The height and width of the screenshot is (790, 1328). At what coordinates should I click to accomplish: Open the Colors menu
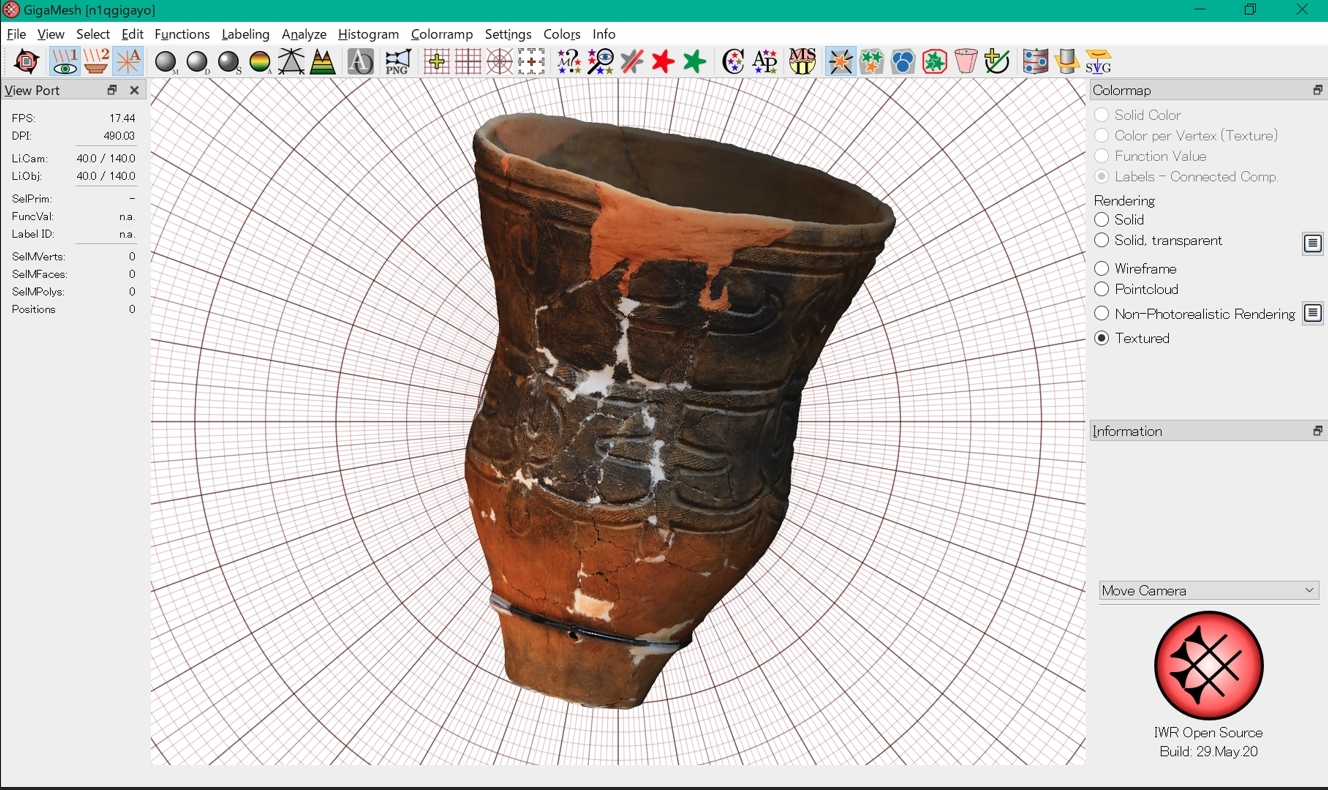click(562, 34)
